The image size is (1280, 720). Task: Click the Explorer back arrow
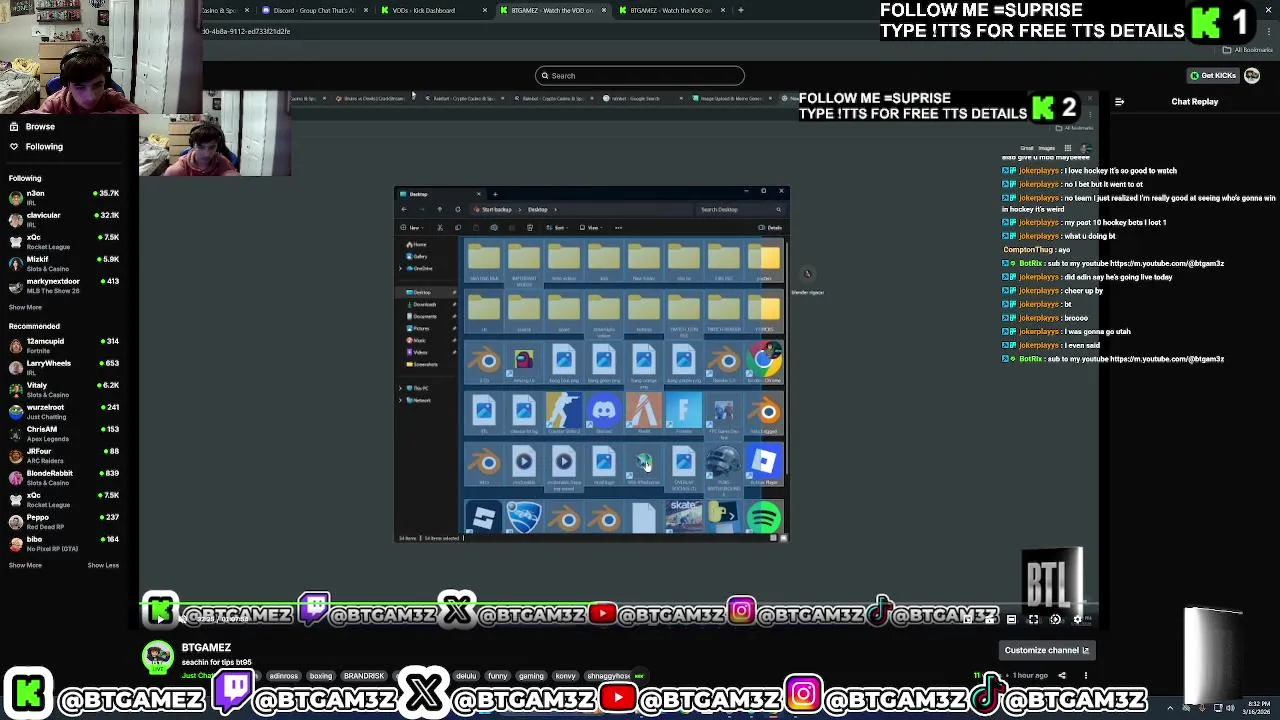404,210
